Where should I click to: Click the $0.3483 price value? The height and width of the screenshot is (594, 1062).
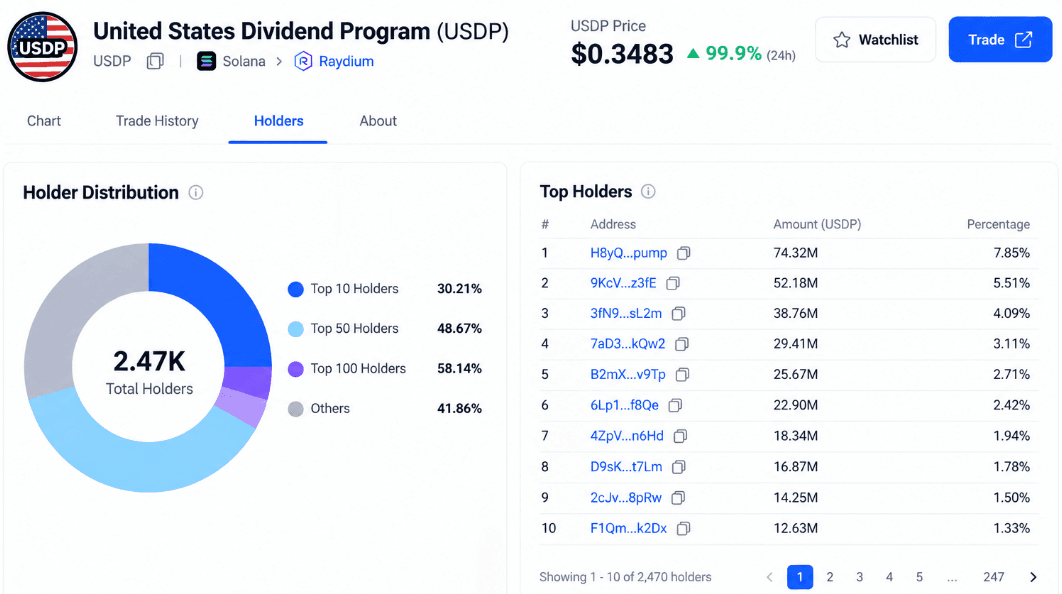tap(622, 54)
